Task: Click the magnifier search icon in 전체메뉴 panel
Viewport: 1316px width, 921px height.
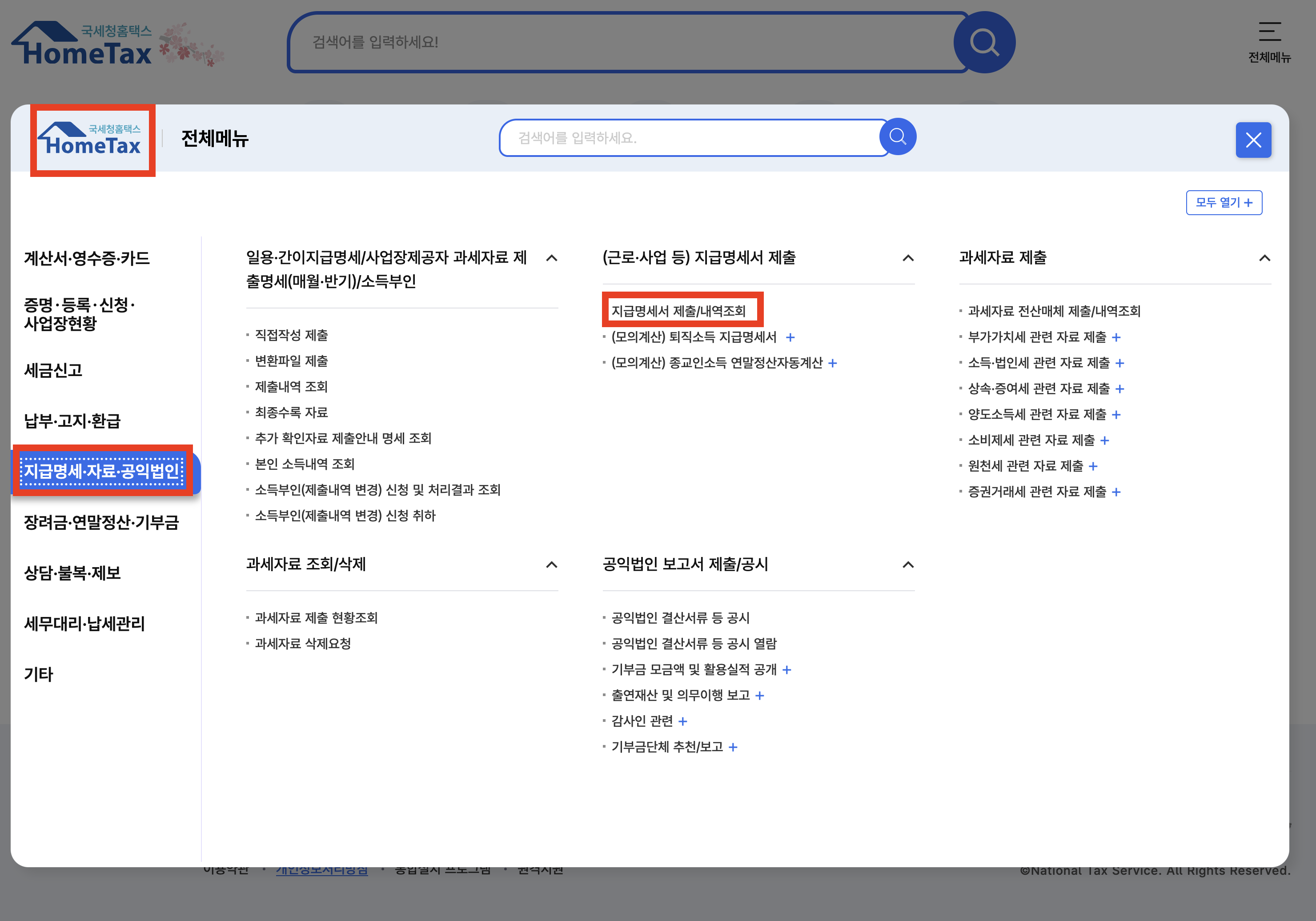Action: 898,137
